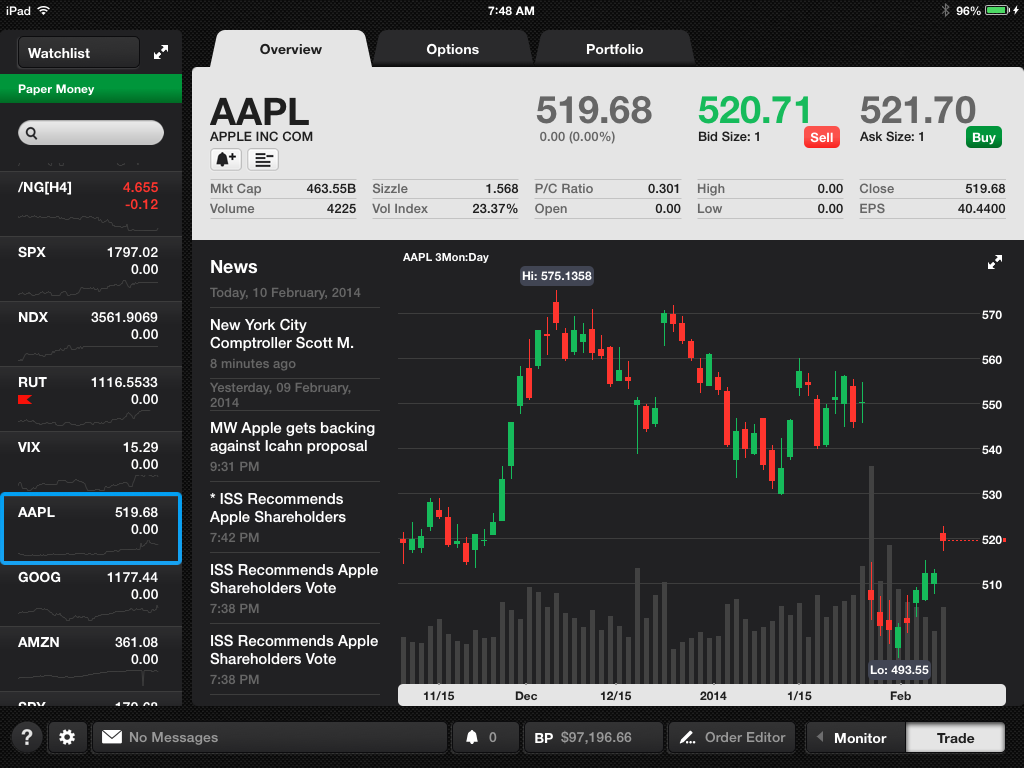Select the Monitor mode
This screenshot has height=768, width=1024.
coord(856,738)
